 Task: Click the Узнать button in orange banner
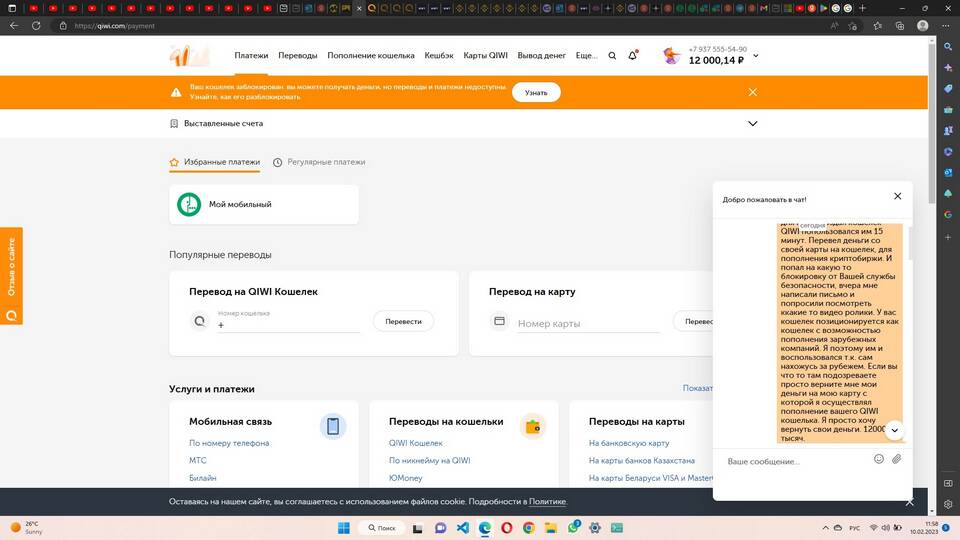click(536, 92)
